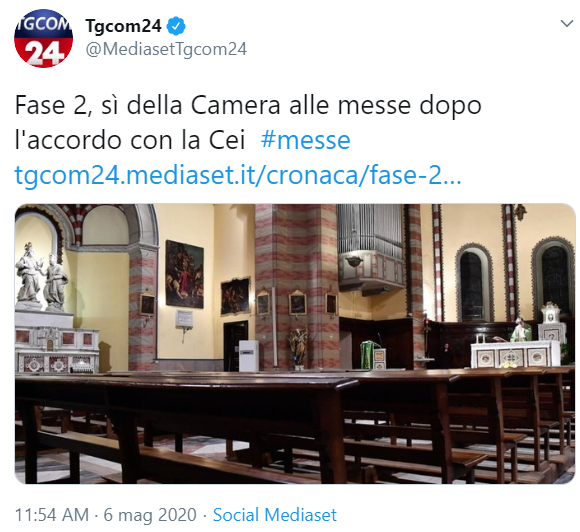The image size is (580, 532).
Task: Click the 11:54 AM timestamp
Action: click(52, 515)
